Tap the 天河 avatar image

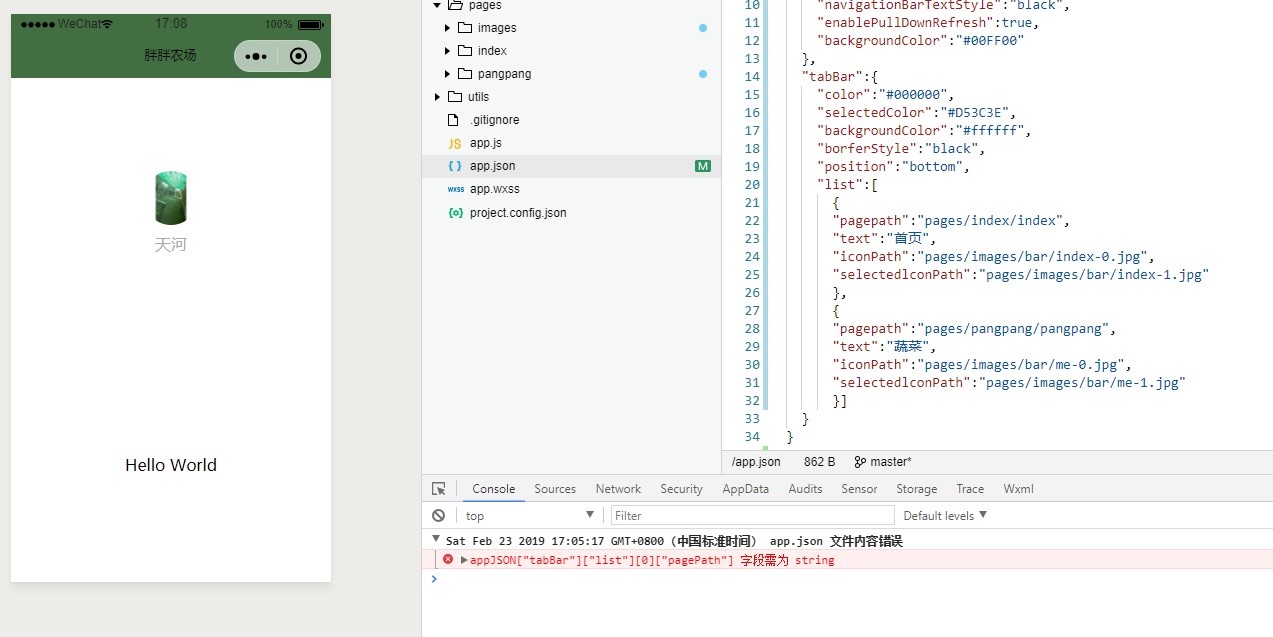171,198
